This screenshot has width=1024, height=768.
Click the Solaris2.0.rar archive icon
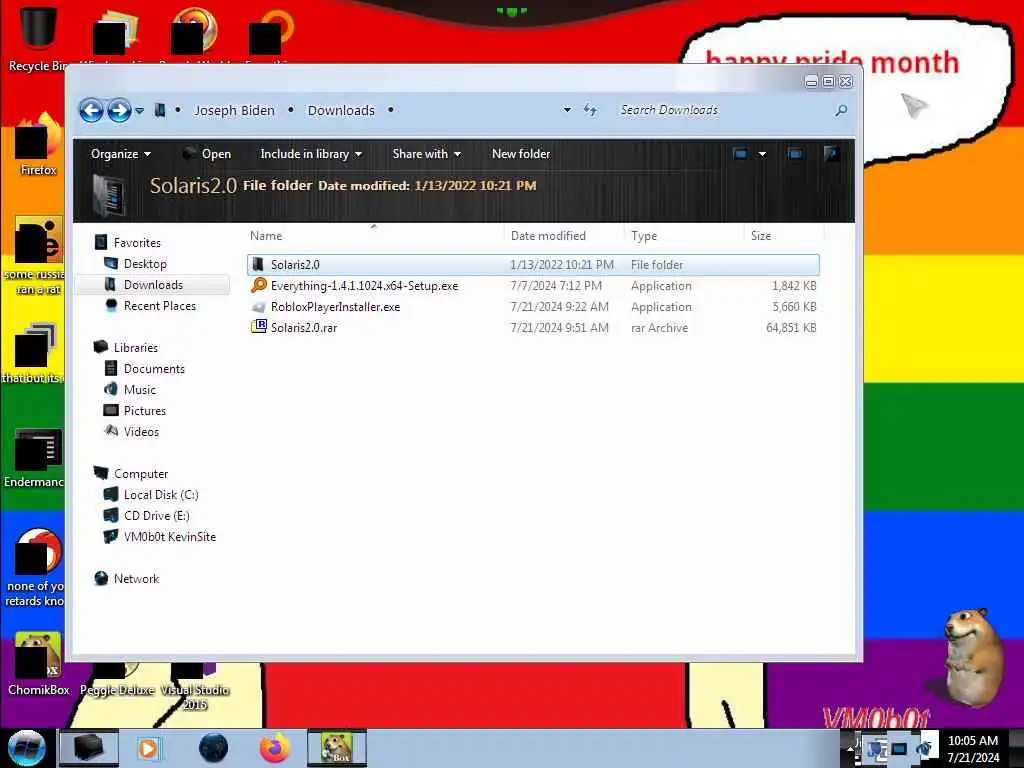coord(259,327)
